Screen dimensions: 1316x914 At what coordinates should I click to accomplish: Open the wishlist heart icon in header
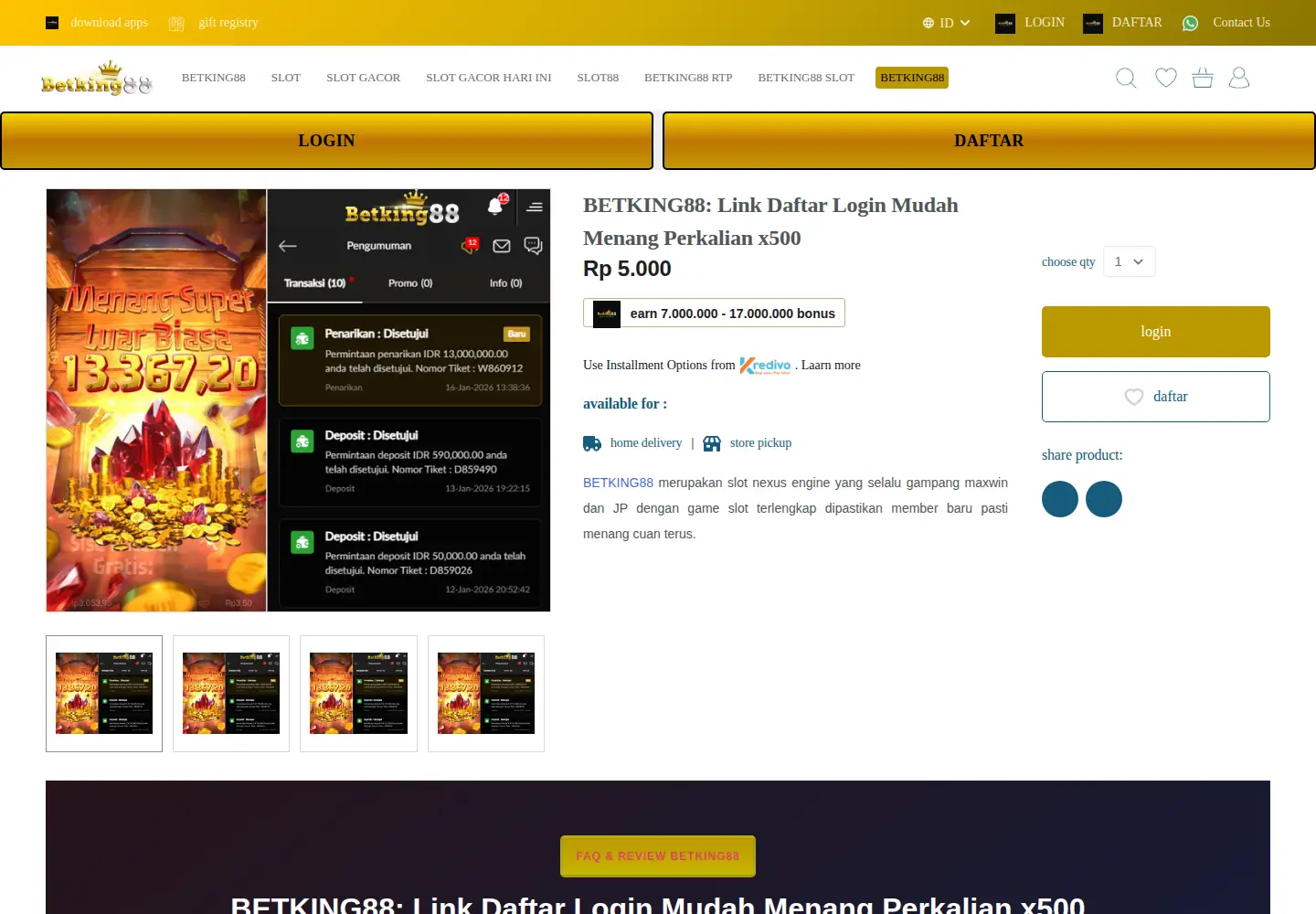coord(1166,78)
